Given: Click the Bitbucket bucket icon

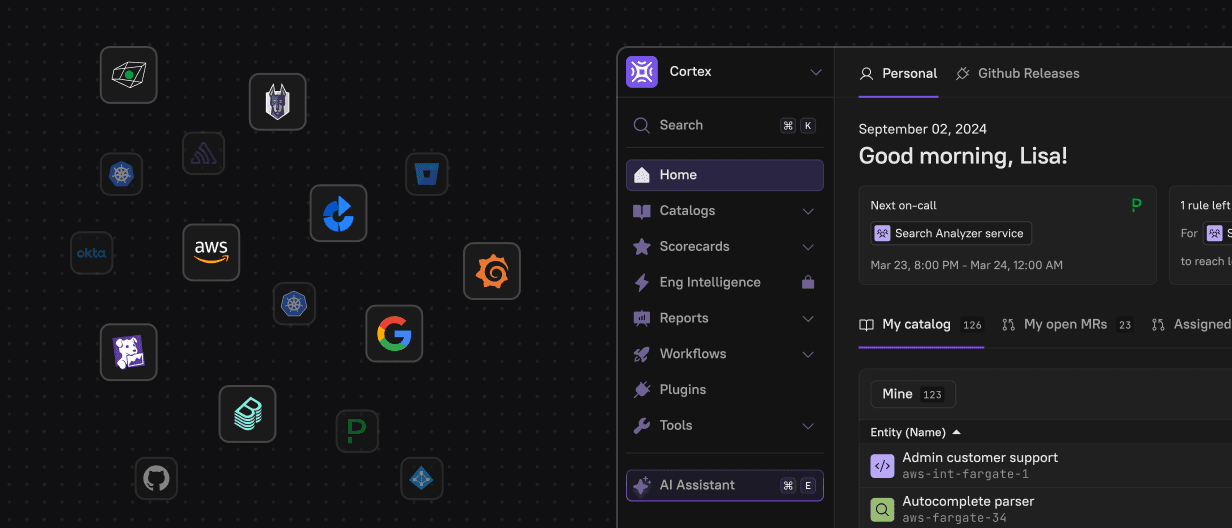Looking at the screenshot, I should pyautogui.click(x=427, y=174).
